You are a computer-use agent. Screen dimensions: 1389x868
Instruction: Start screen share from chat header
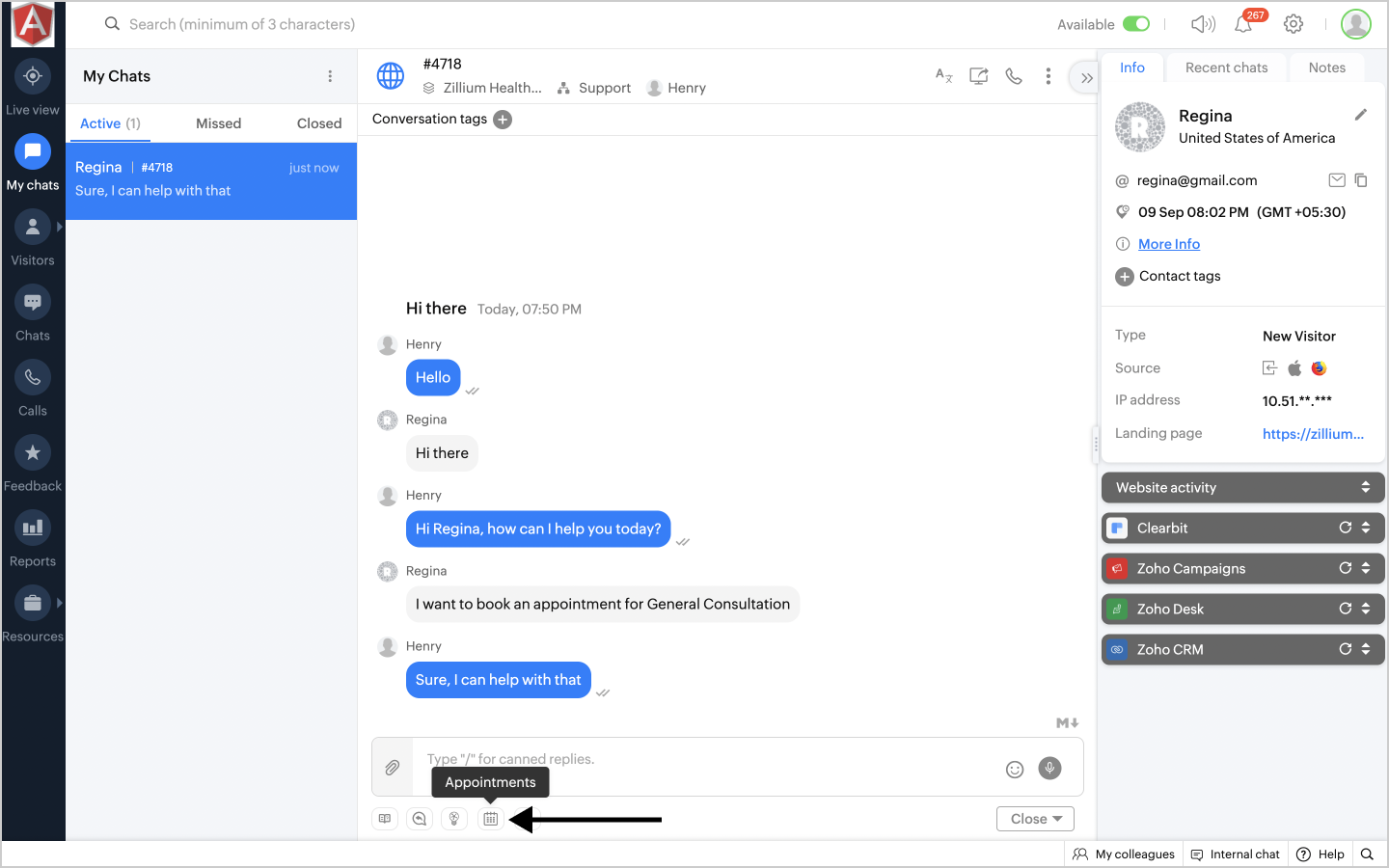pos(979,75)
